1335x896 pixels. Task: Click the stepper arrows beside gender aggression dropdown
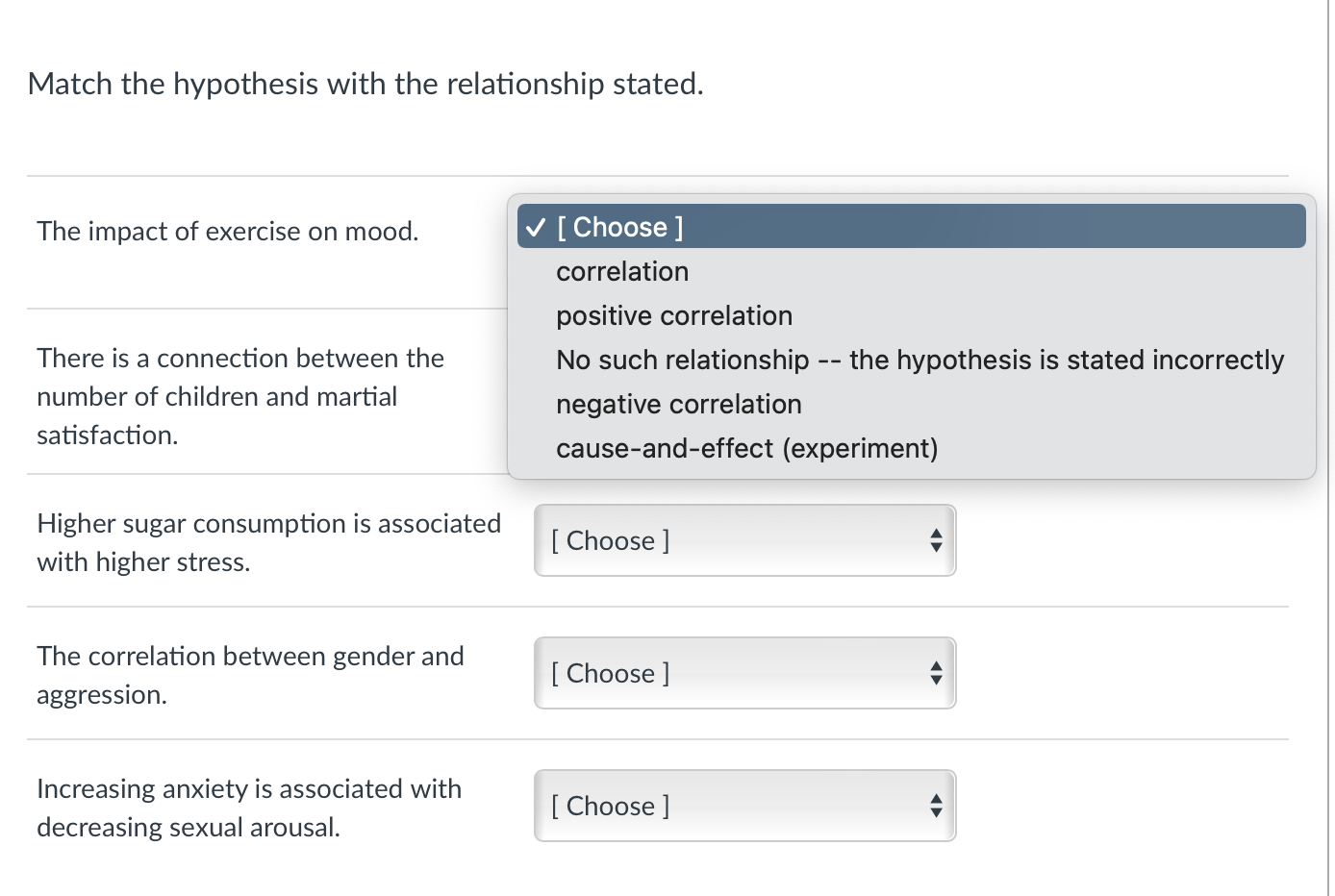936,673
